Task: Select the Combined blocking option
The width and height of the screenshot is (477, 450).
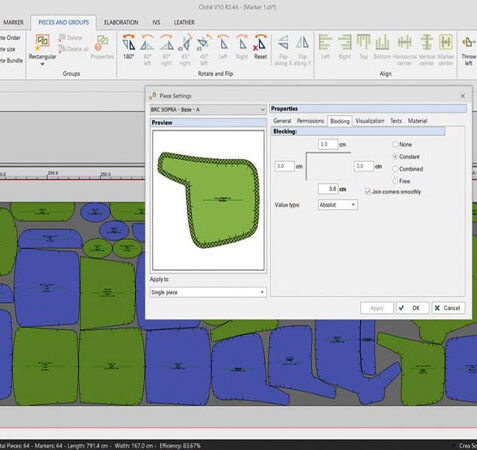Action: [395, 169]
